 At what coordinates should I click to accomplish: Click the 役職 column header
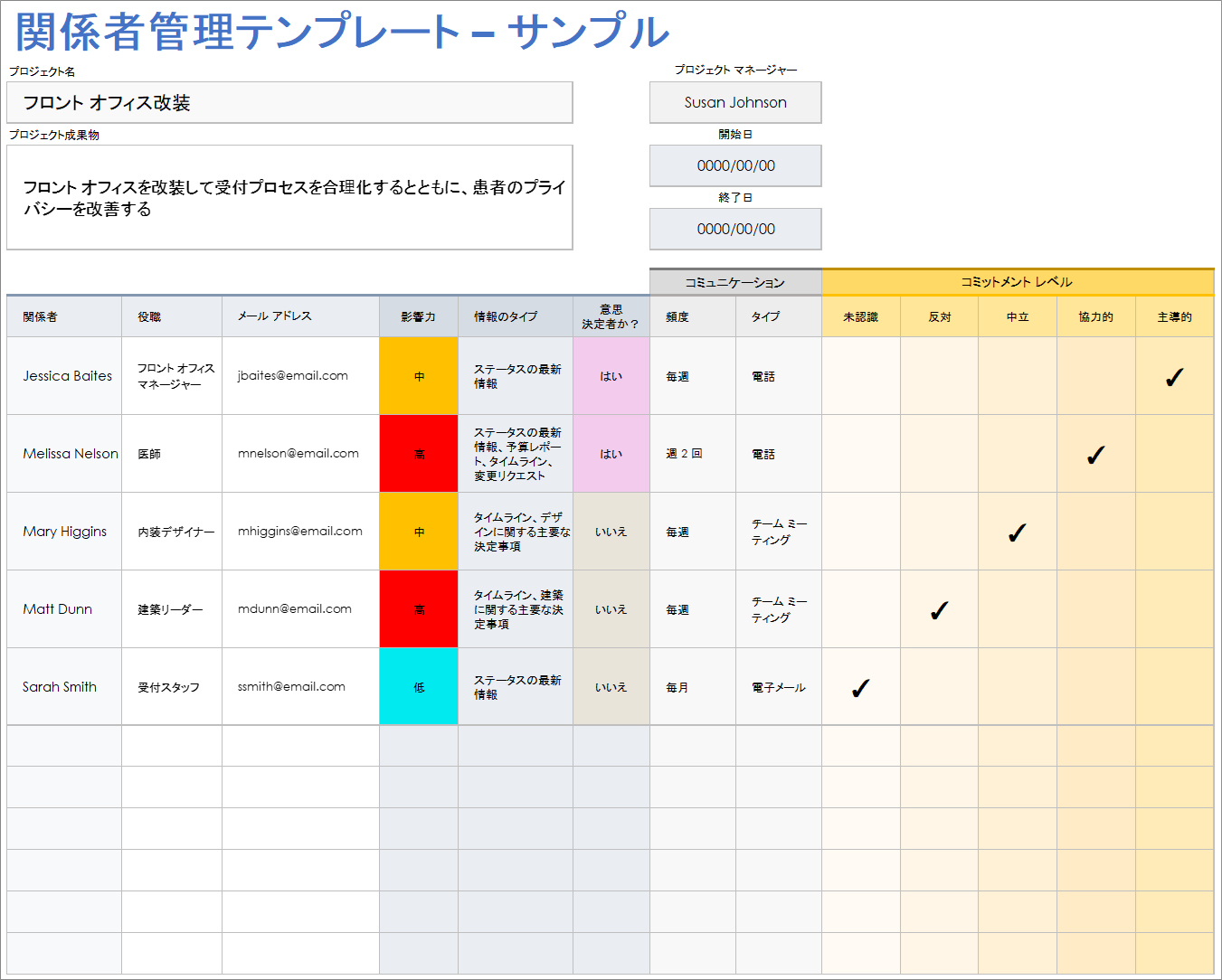click(x=172, y=316)
